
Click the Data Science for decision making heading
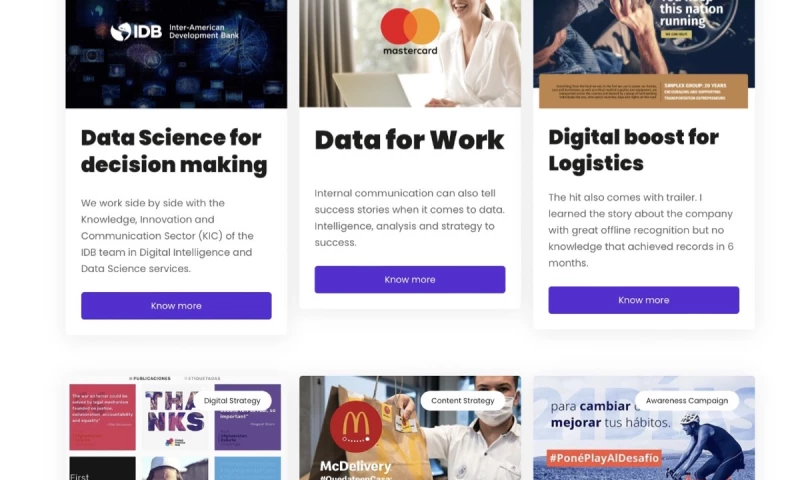[x=174, y=151]
